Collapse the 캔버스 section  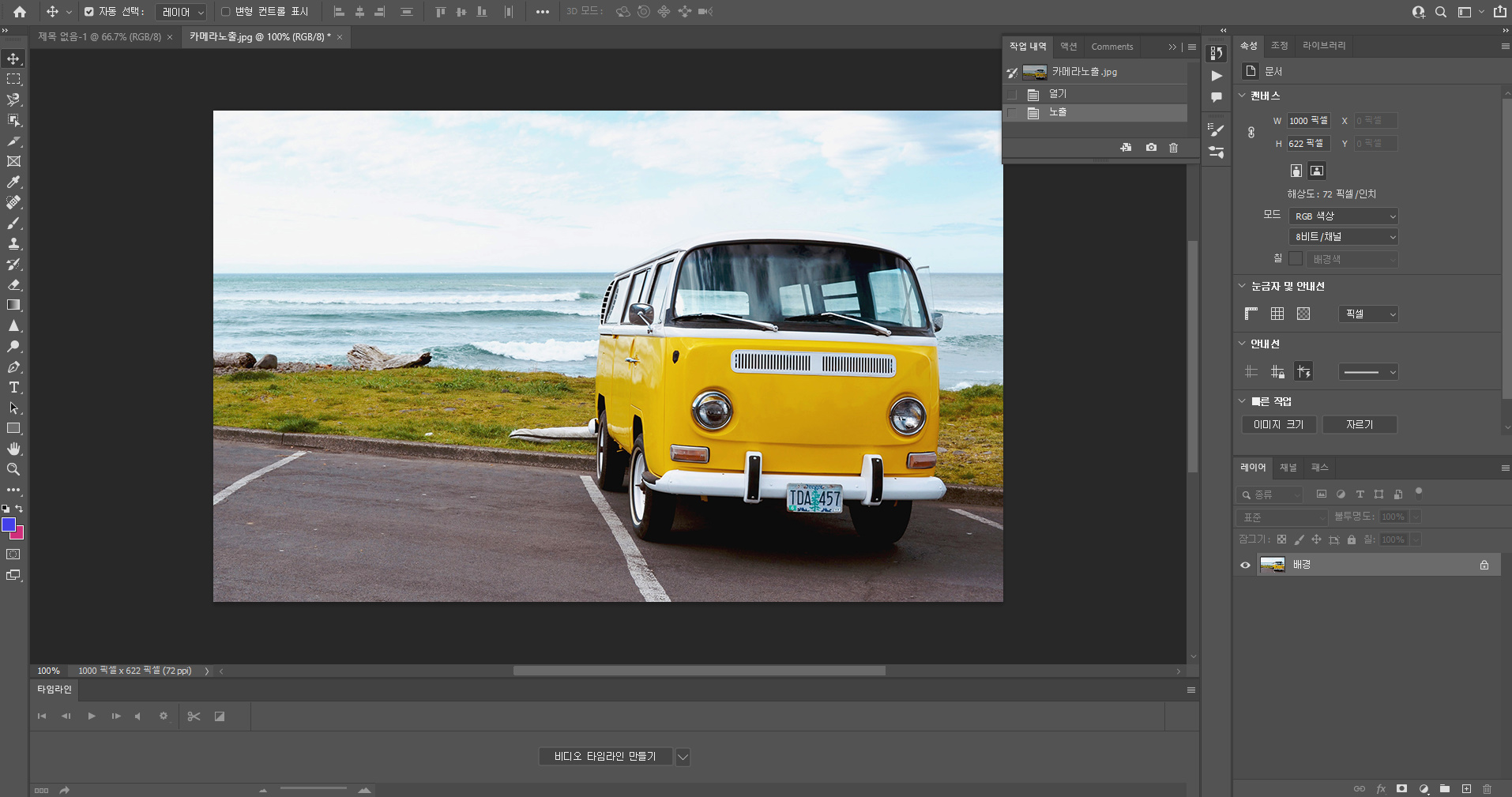click(x=1242, y=96)
